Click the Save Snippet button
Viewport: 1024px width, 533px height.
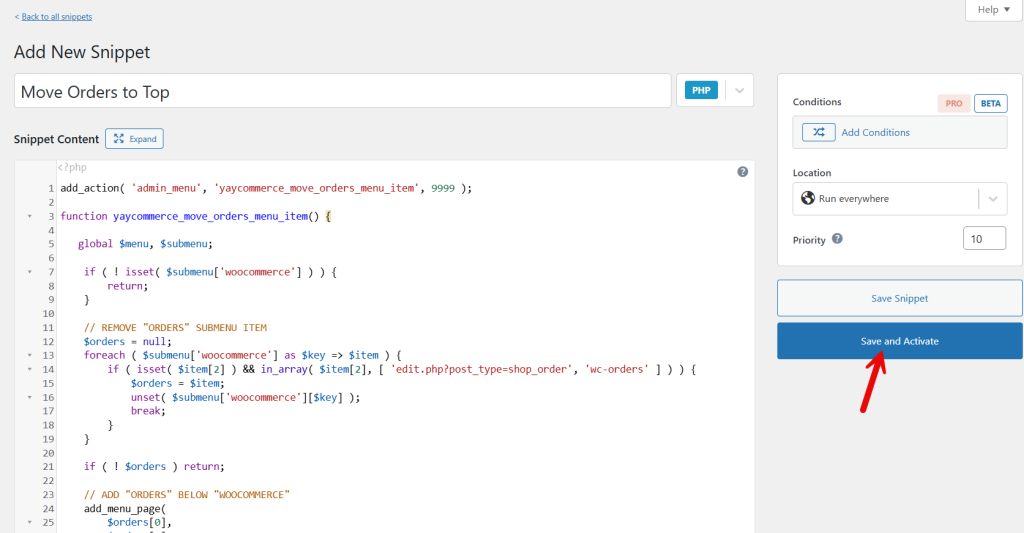[x=899, y=299]
